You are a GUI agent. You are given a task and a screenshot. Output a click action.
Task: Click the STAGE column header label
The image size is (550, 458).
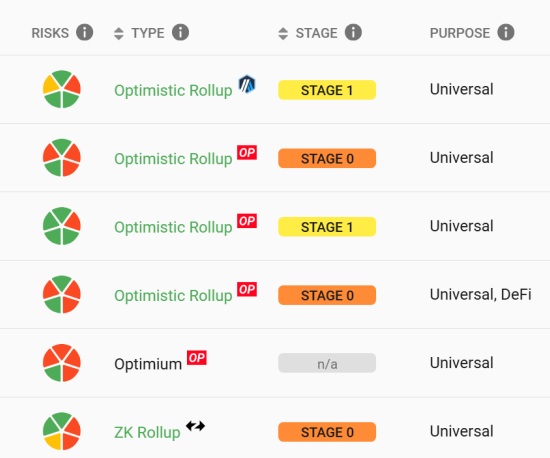316,33
